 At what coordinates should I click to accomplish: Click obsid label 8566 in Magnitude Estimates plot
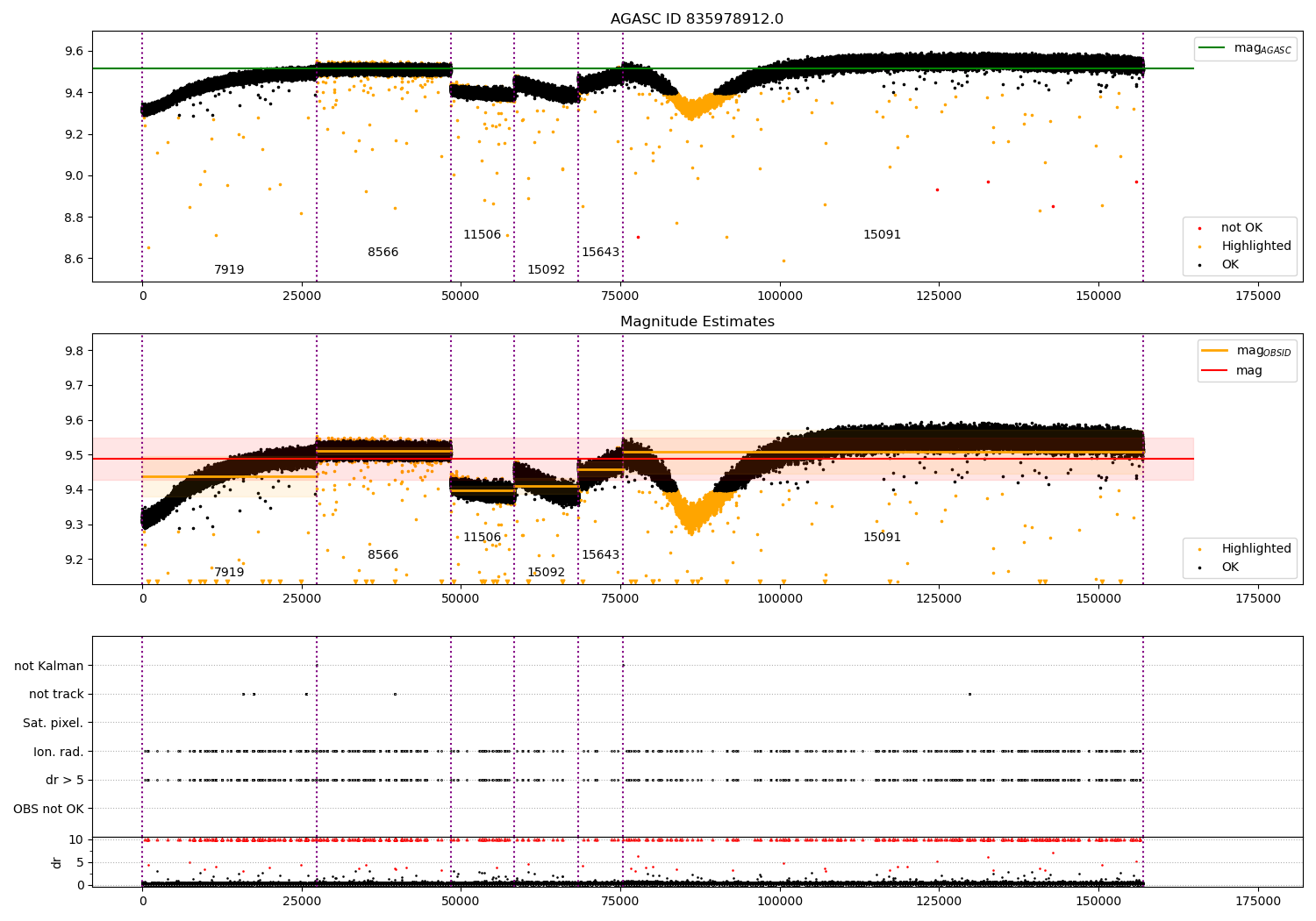click(383, 555)
